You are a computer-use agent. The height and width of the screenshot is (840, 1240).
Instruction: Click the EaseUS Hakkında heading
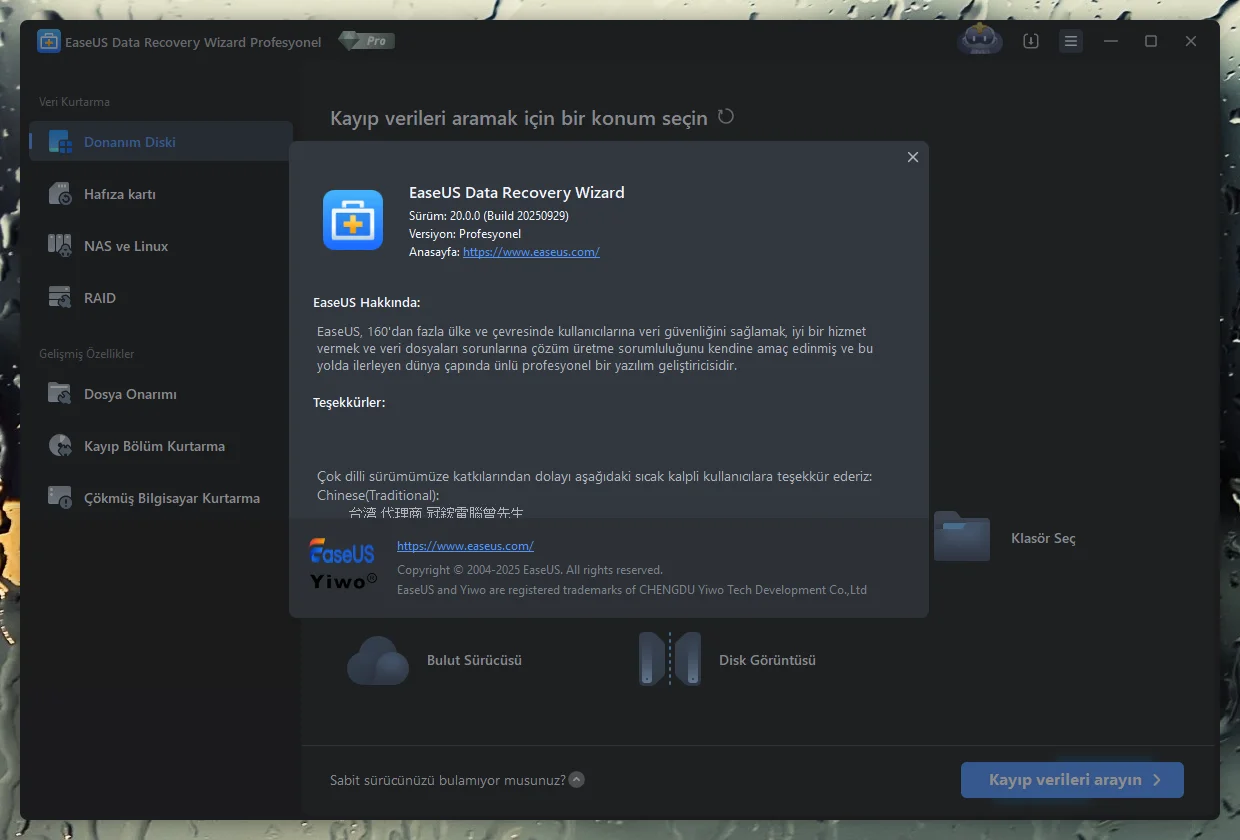(x=367, y=302)
